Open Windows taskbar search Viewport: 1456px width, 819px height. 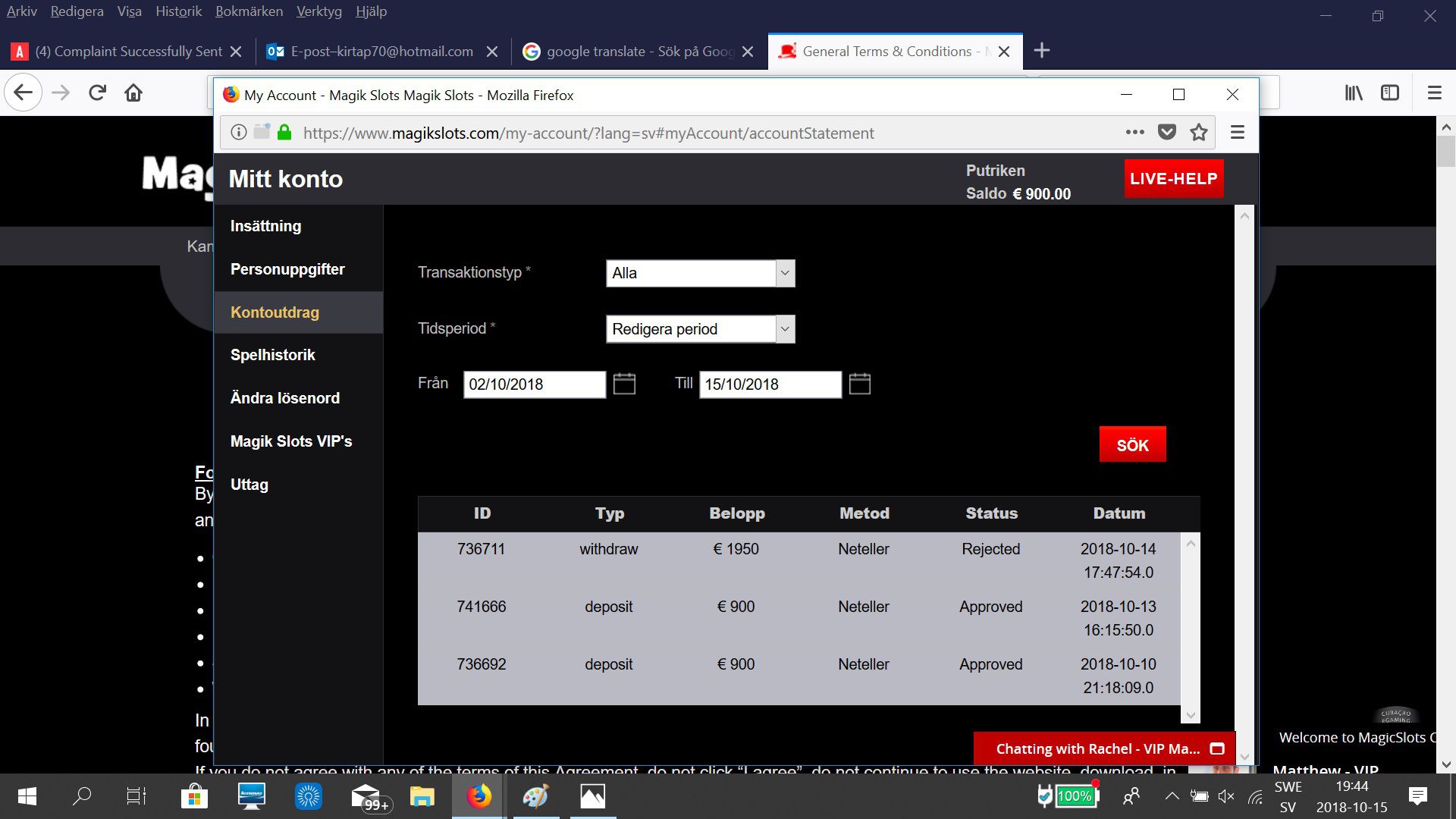click(x=82, y=796)
